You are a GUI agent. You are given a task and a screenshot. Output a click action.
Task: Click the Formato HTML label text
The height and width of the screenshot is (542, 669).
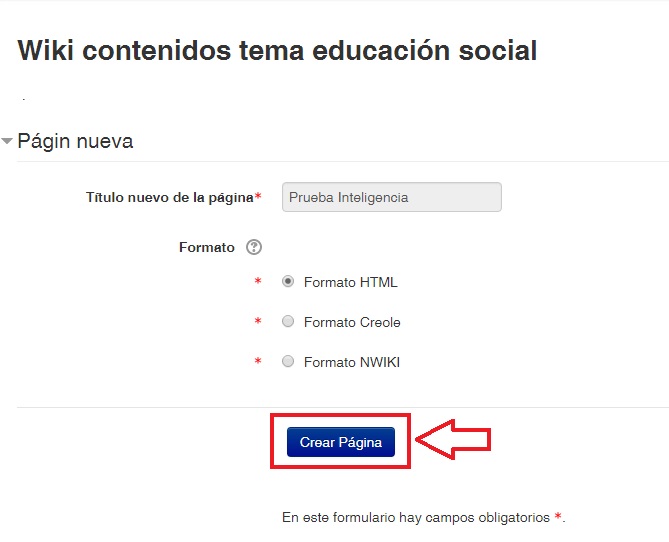click(350, 282)
